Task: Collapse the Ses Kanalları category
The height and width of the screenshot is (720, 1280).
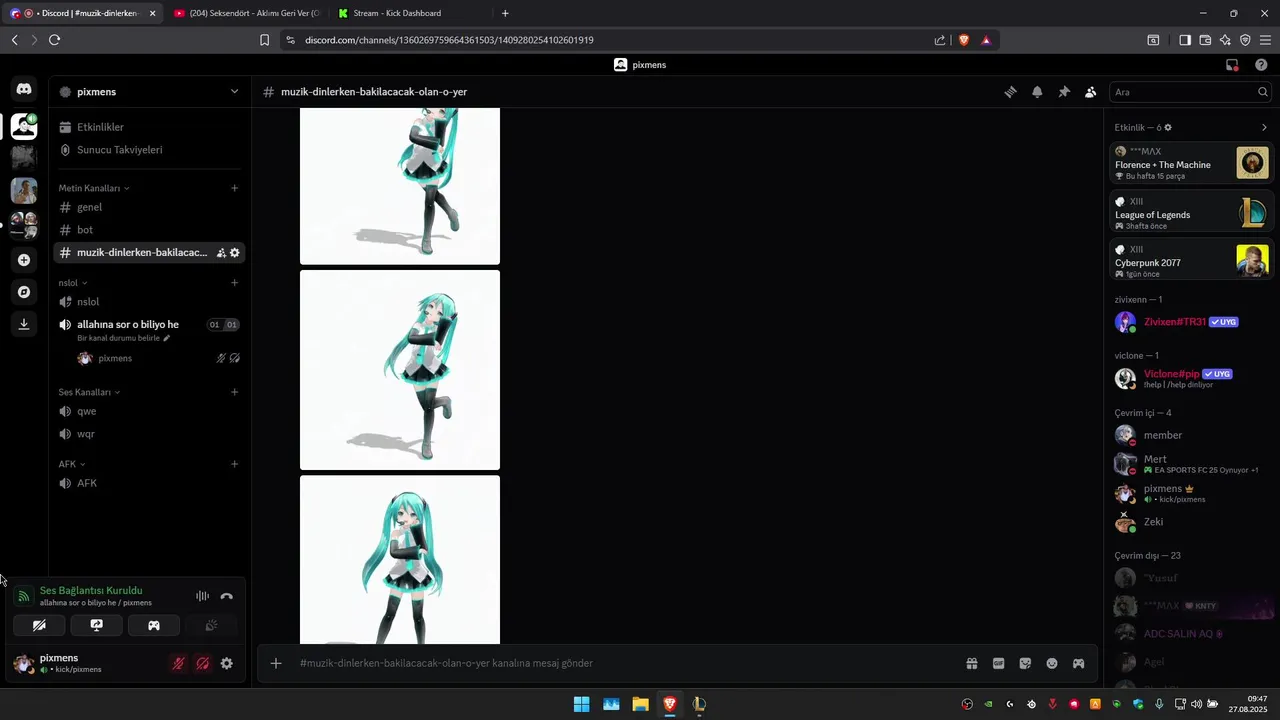Action: coord(89,392)
